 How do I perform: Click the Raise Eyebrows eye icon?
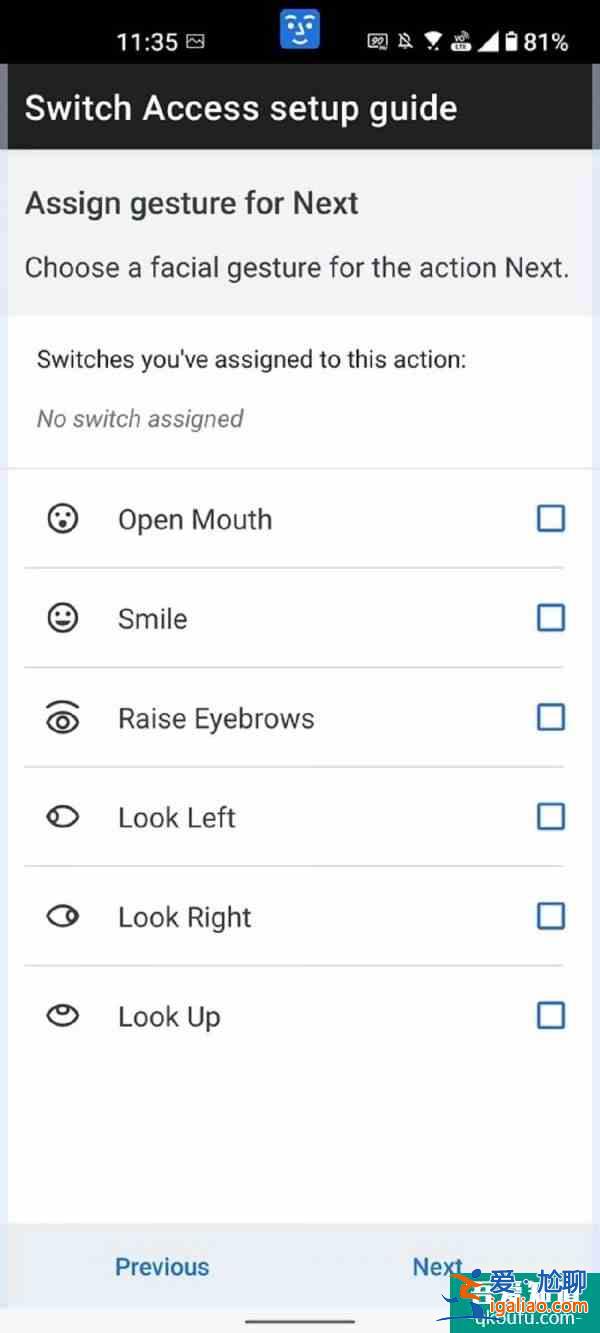(63, 718)
